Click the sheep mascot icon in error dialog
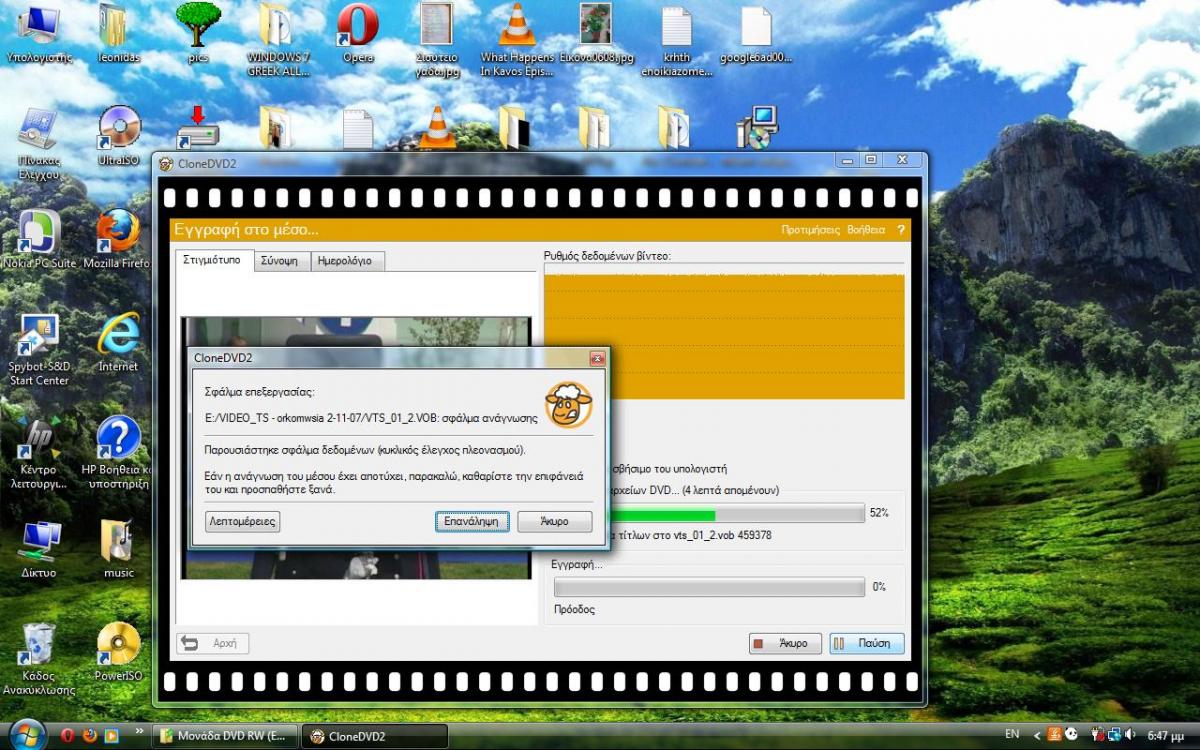The image size is (1200, 750). 569,405
